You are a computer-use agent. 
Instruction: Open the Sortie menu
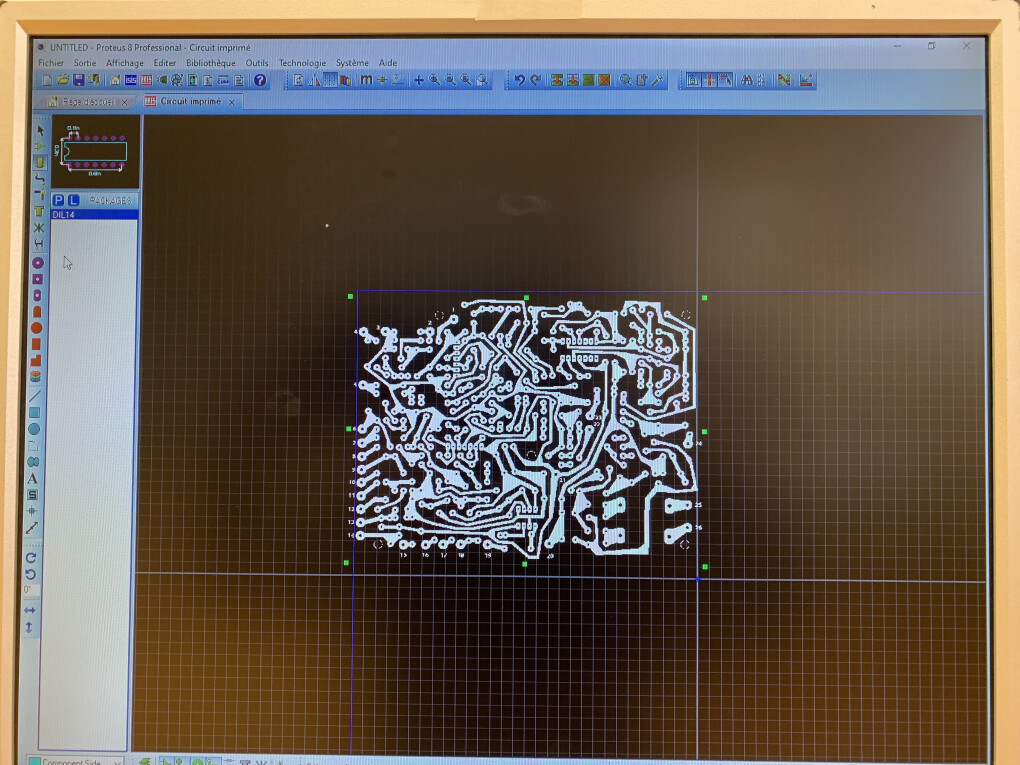coord(85,63)
